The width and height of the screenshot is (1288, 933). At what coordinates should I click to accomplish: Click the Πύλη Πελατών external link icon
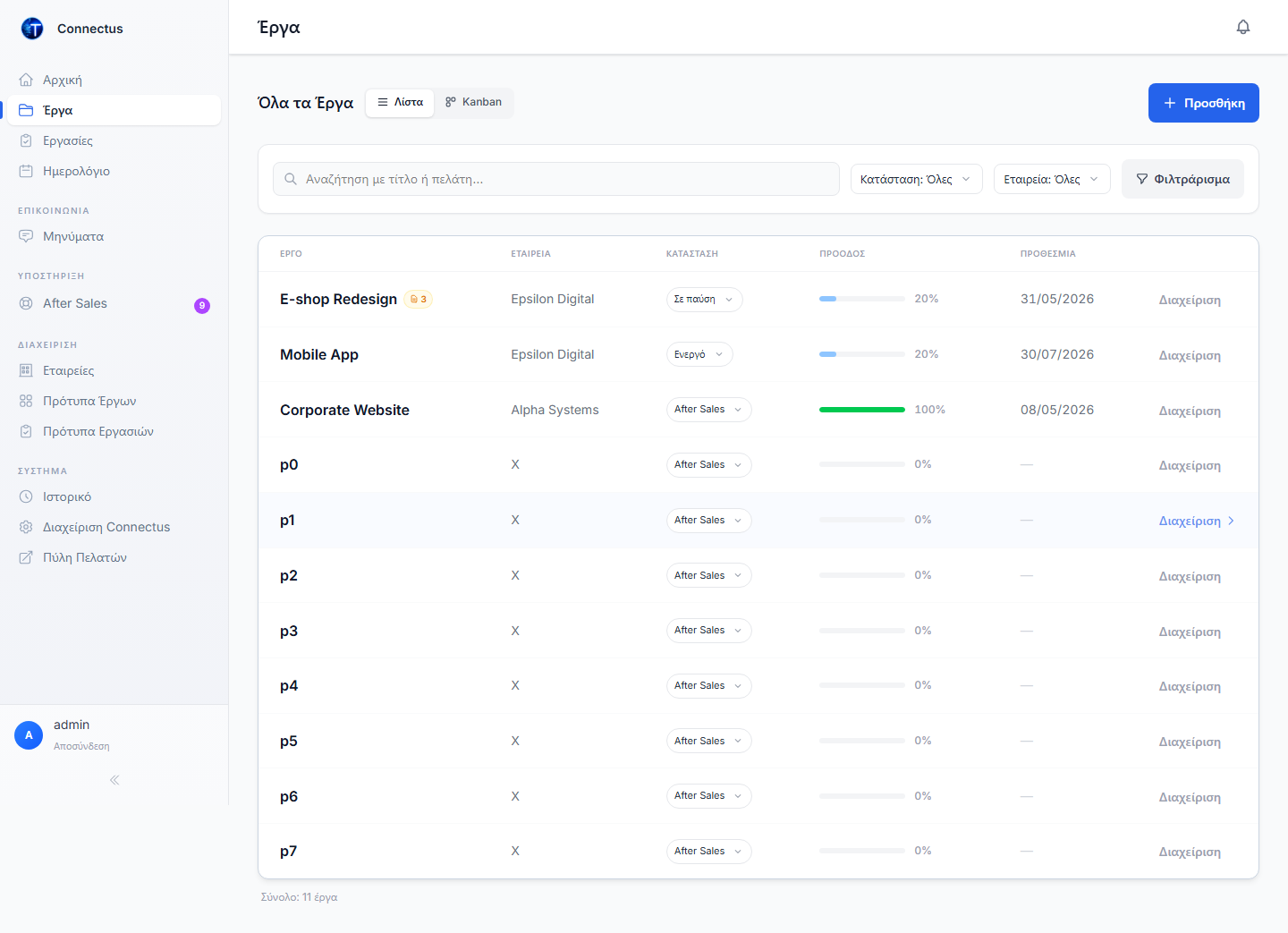point(26,557)
